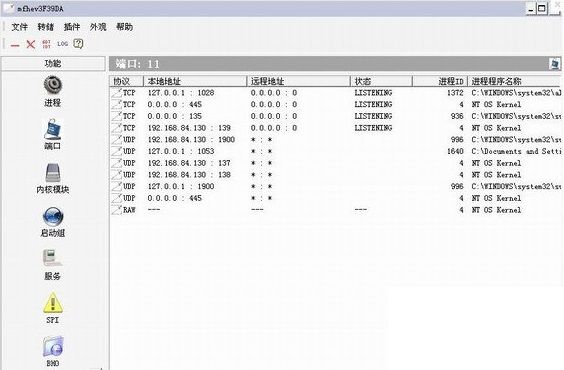Select UDP row 192.168.84.130 : 138

click(x=336, y=175)
